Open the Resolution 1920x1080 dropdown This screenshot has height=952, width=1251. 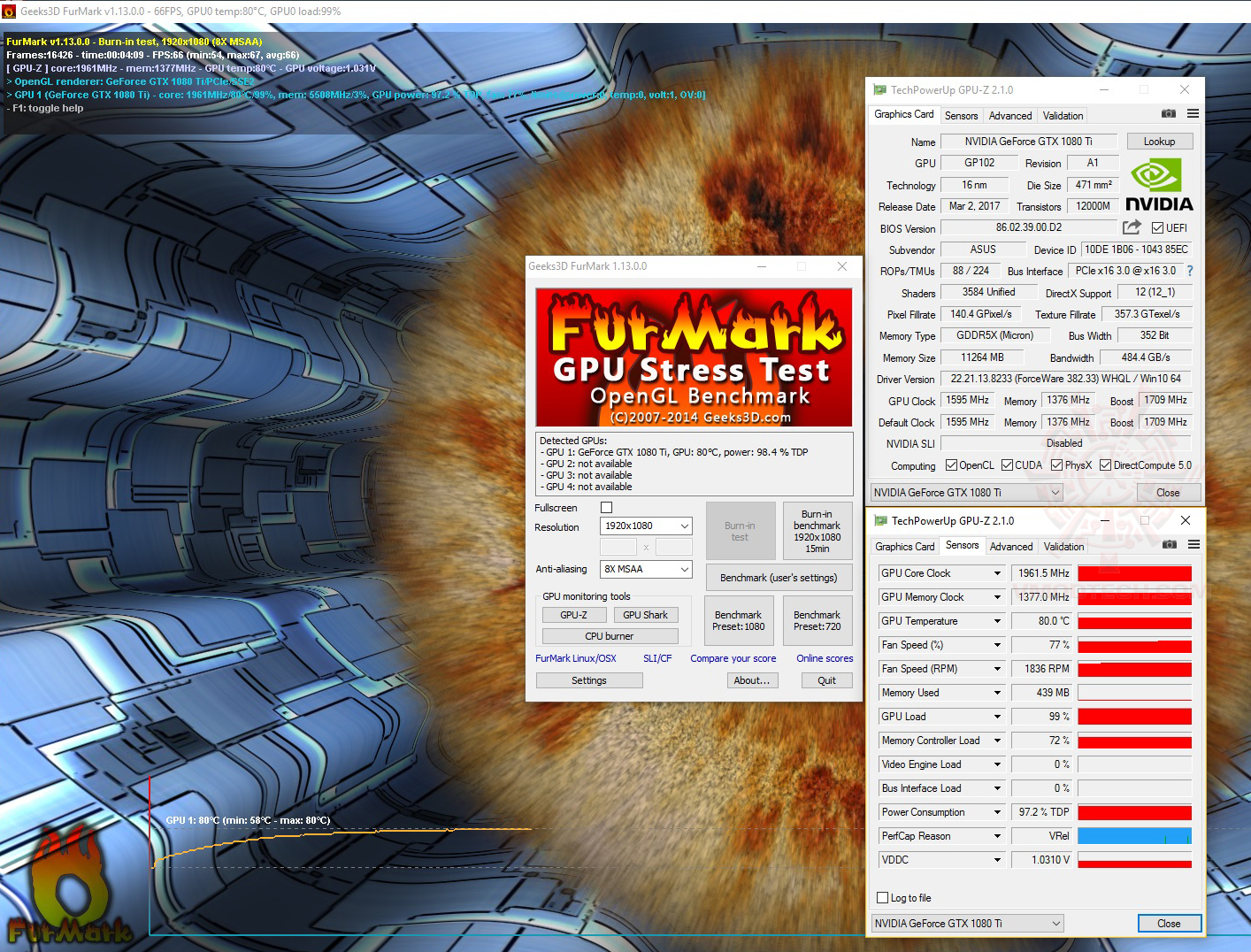click(x=646, y=526)
